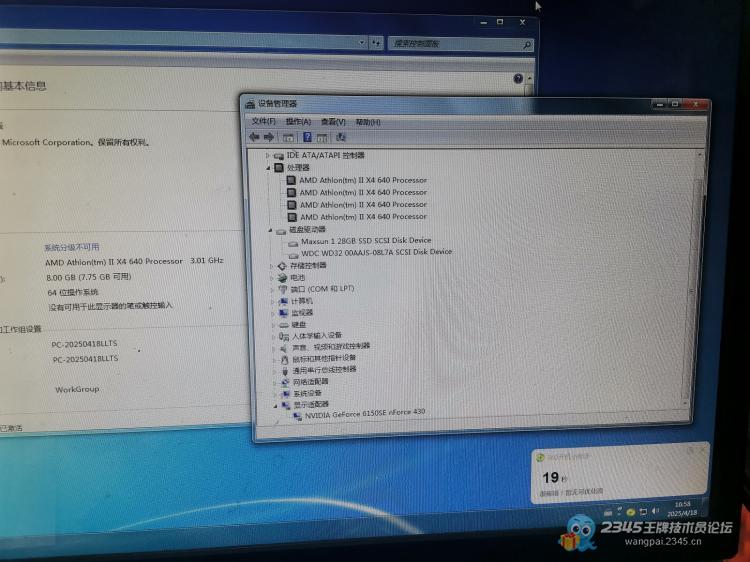Click the 网络适配器 network adapters icon

click(x=286, y=382)
